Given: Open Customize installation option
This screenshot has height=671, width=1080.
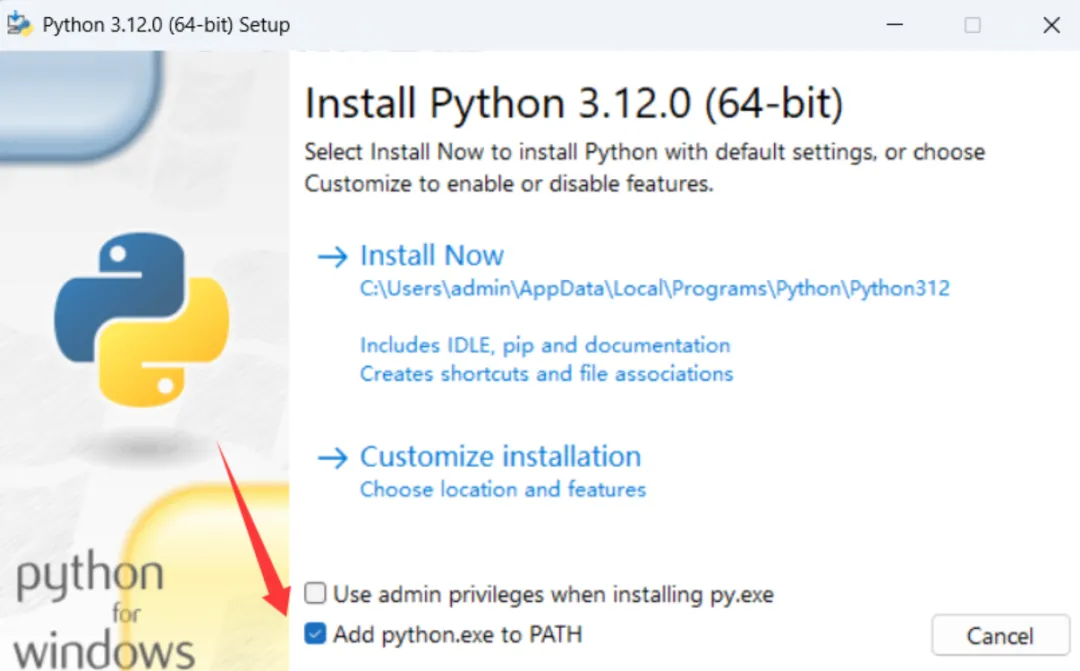Looking at the screenshot, I should (501, 457).
